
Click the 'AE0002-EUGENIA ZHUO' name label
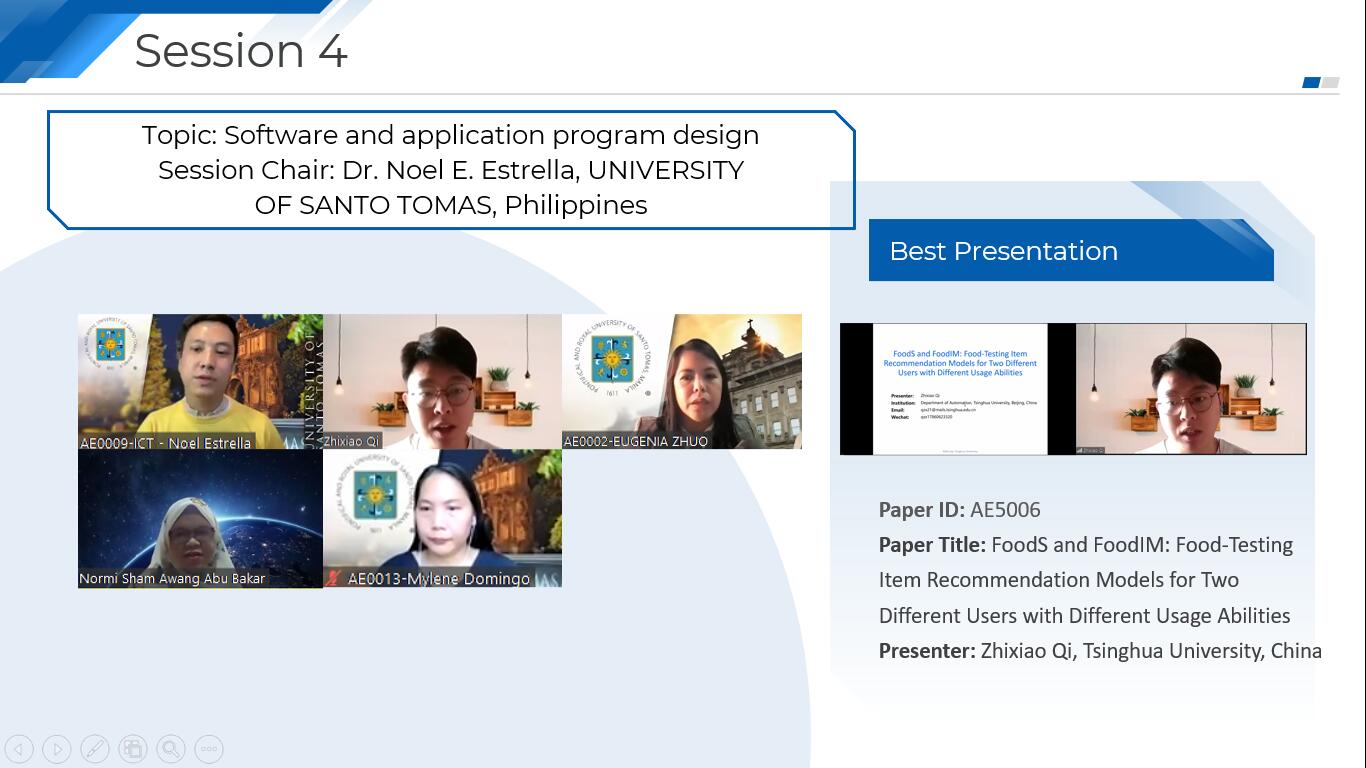636,441
